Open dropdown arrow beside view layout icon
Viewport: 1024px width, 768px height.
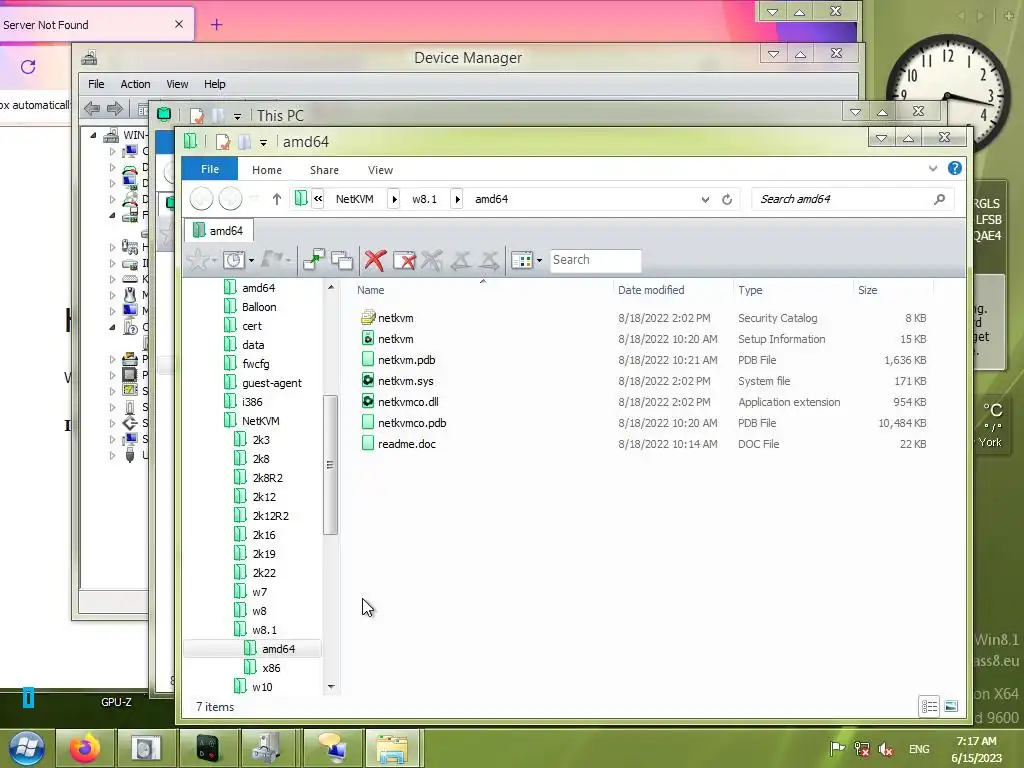[x=539, y=261]
